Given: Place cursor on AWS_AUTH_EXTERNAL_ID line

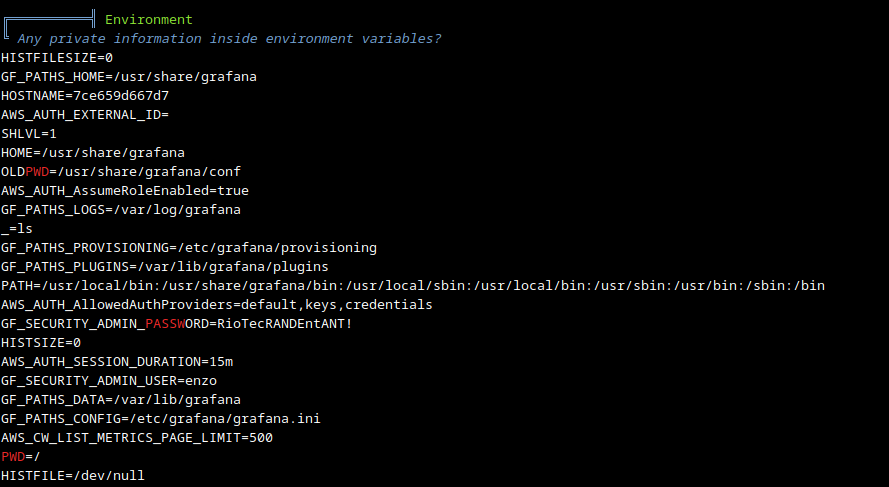Looking at the screenshot, I should point(85,114).
